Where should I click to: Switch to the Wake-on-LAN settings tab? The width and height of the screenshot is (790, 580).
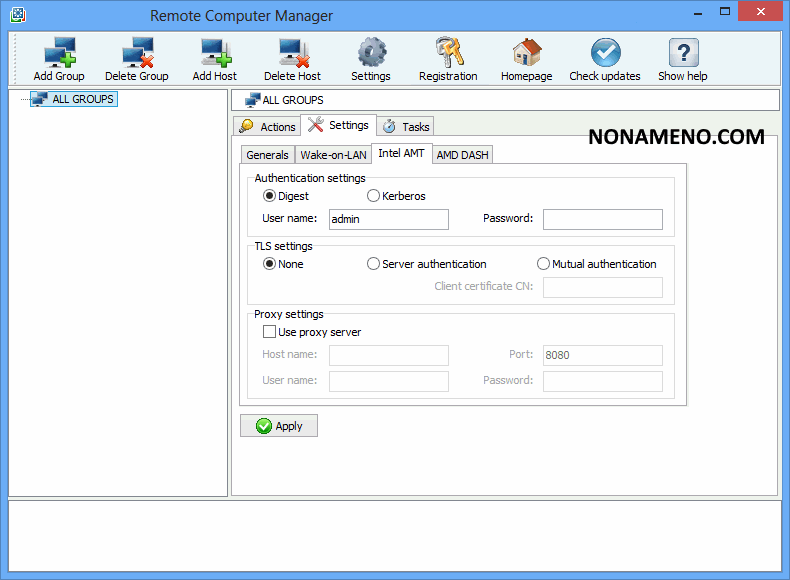pyautogui.click(x=333, y=155)
